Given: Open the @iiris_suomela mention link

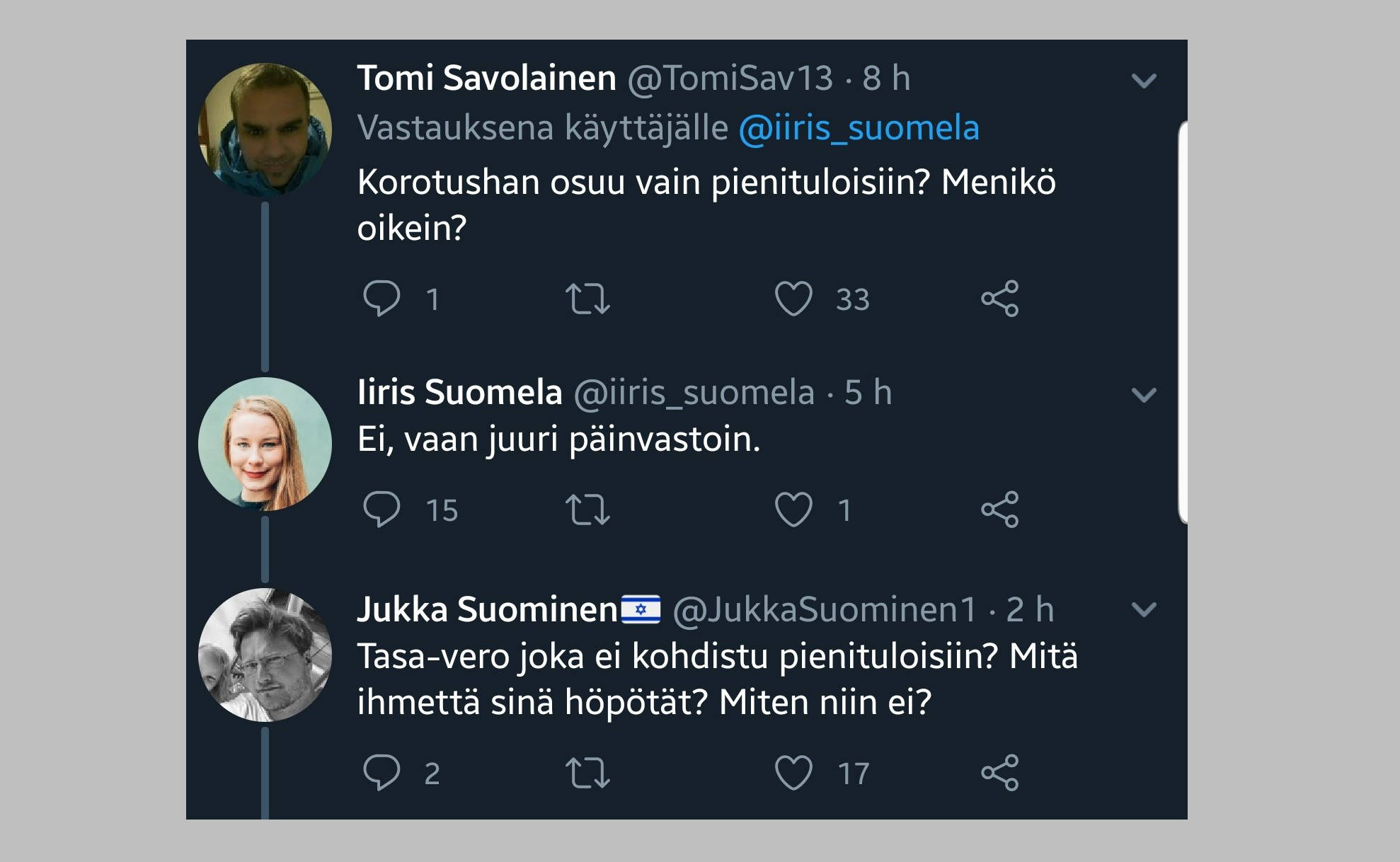Looking at the screenshot, I should tap(859, 128).
